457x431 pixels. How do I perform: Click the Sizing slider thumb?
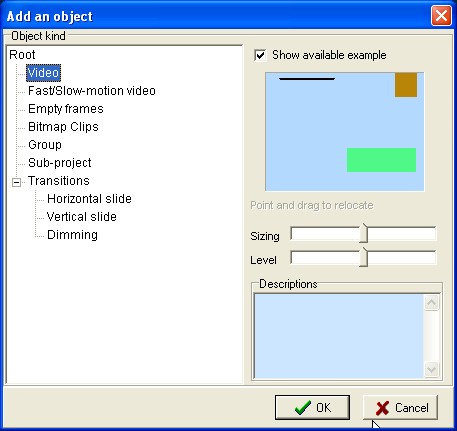(x=364, y=233)
